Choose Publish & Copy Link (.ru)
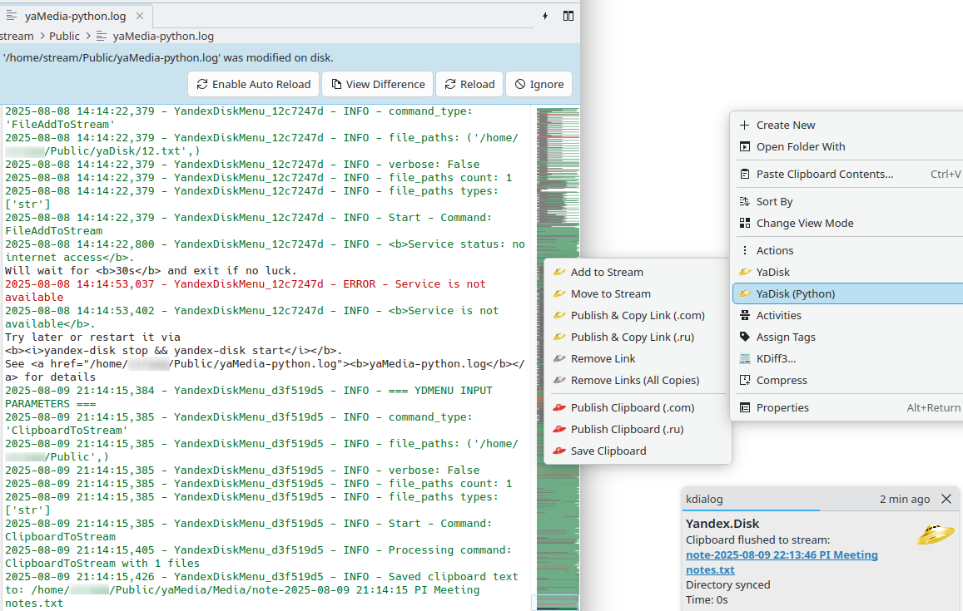 point(637,337)
